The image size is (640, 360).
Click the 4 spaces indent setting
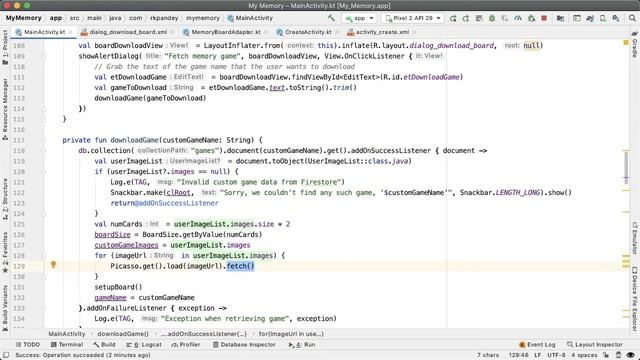584,355
